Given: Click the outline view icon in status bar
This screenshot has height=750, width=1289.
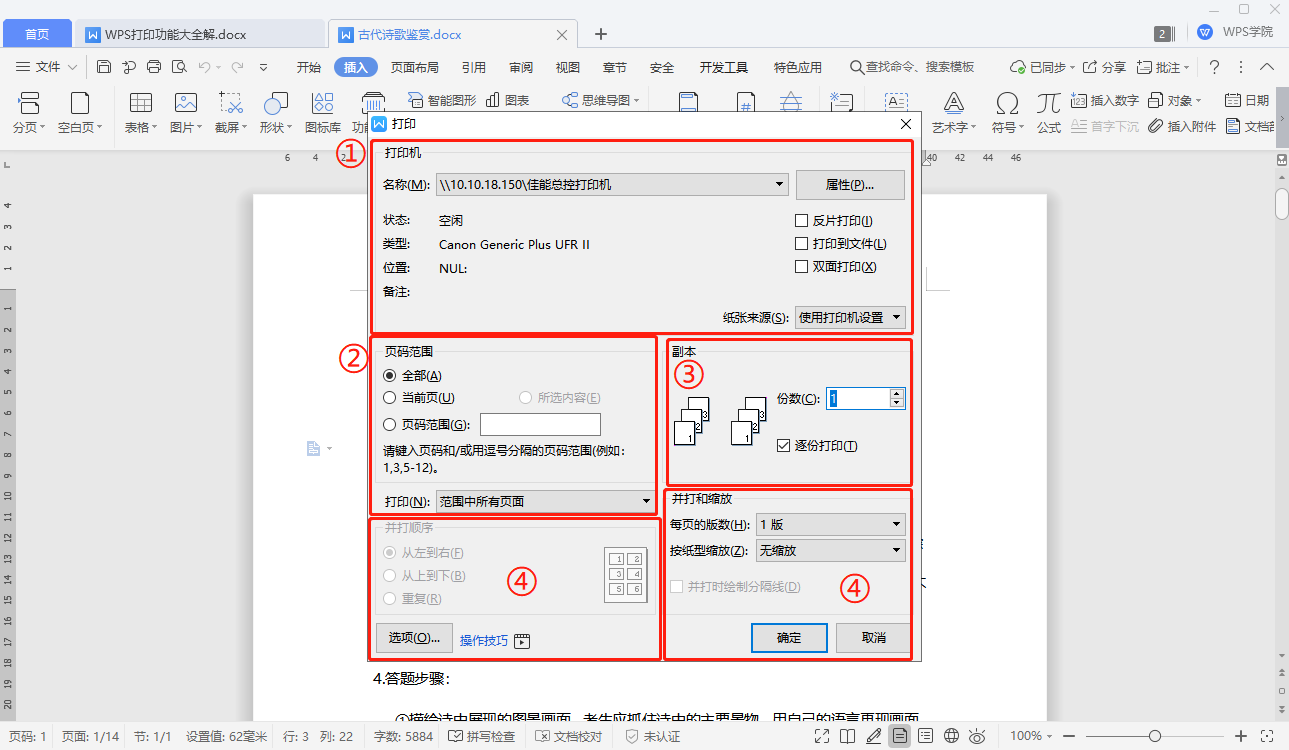Looking at the screenshot, I should pyautogui.click(x=926, y=736).
